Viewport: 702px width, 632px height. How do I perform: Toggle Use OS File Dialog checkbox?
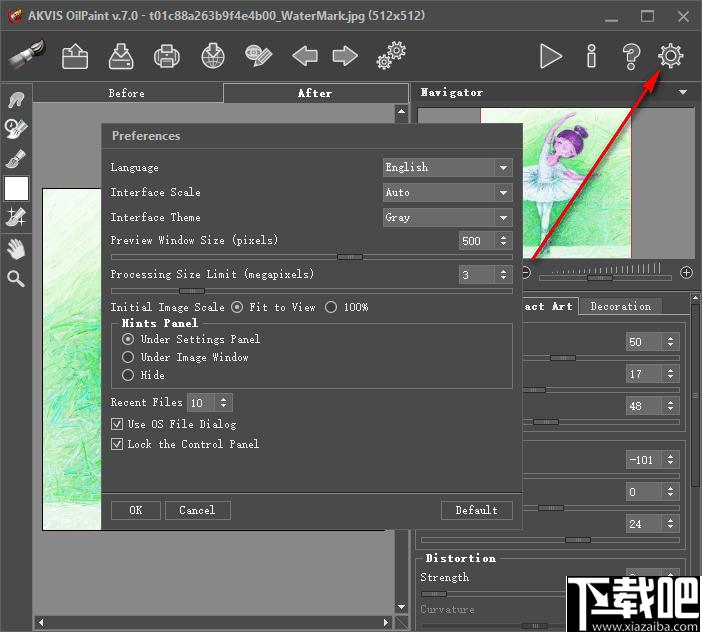click(117, 424)
